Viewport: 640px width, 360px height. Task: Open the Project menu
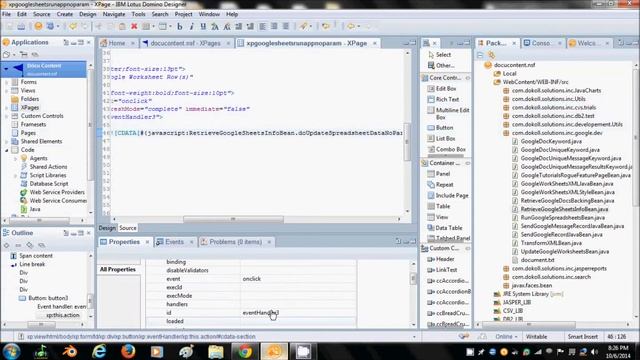coord(183,14)
